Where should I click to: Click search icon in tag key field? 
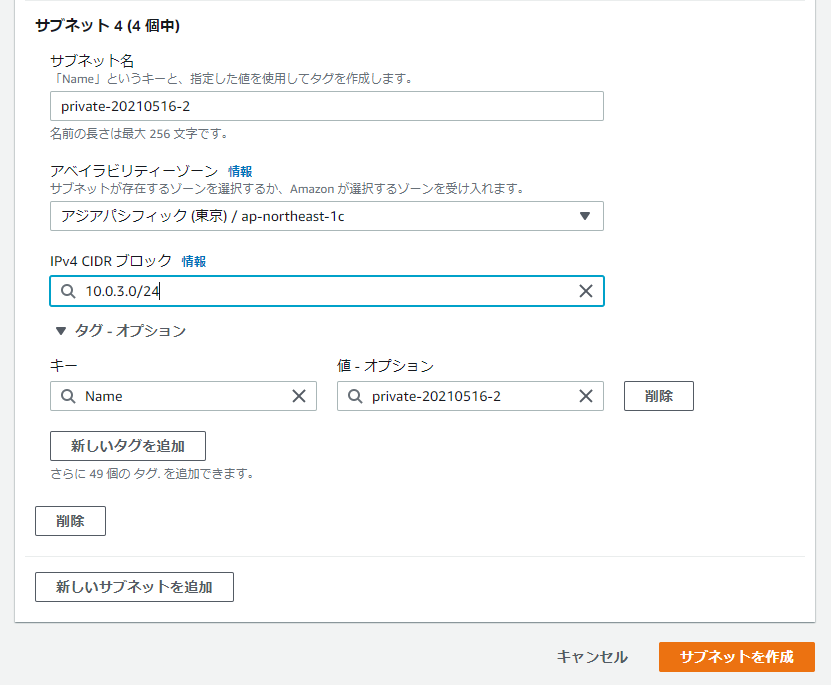(68, 396)
